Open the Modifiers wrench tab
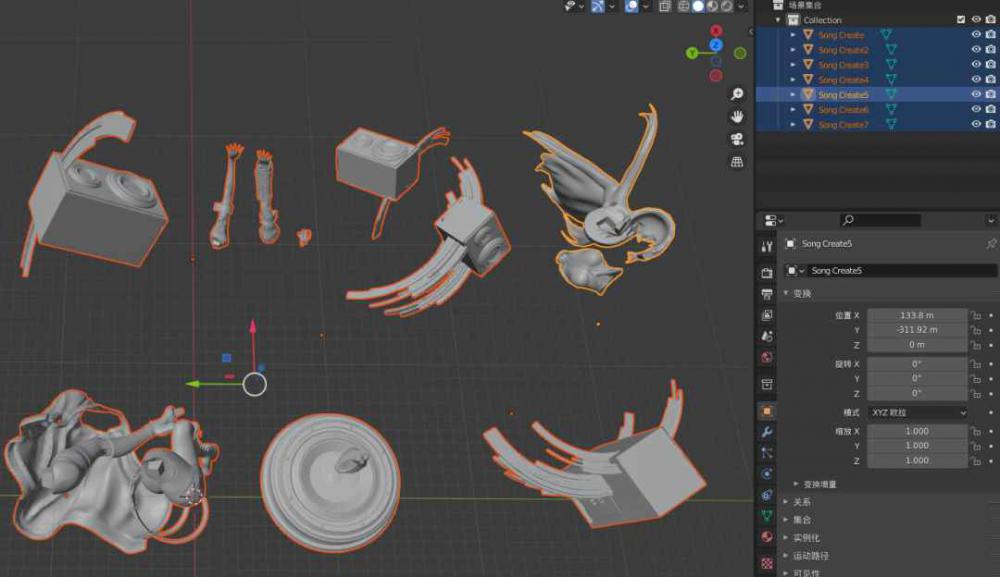 767,432
